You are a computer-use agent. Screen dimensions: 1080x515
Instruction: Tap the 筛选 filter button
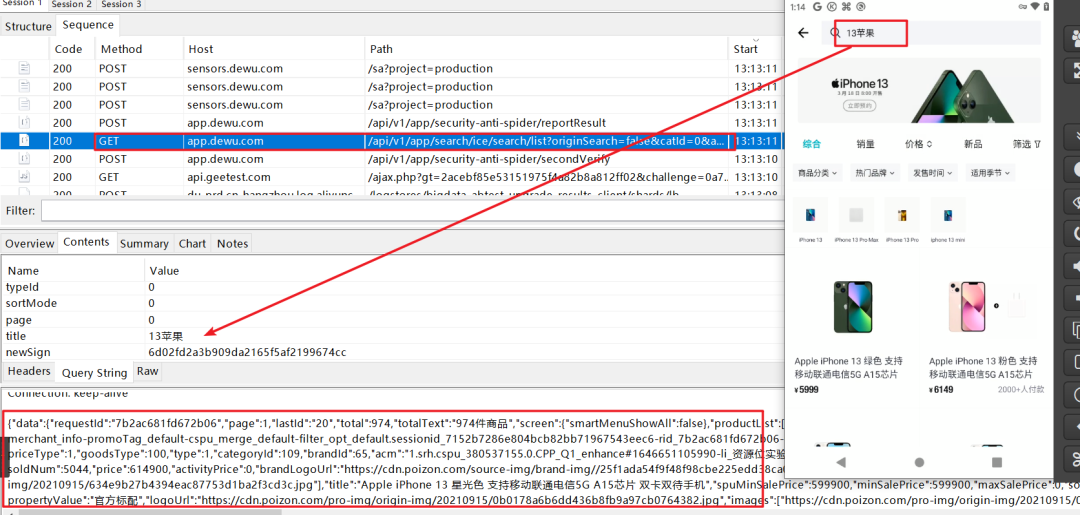click(1026, 145)
